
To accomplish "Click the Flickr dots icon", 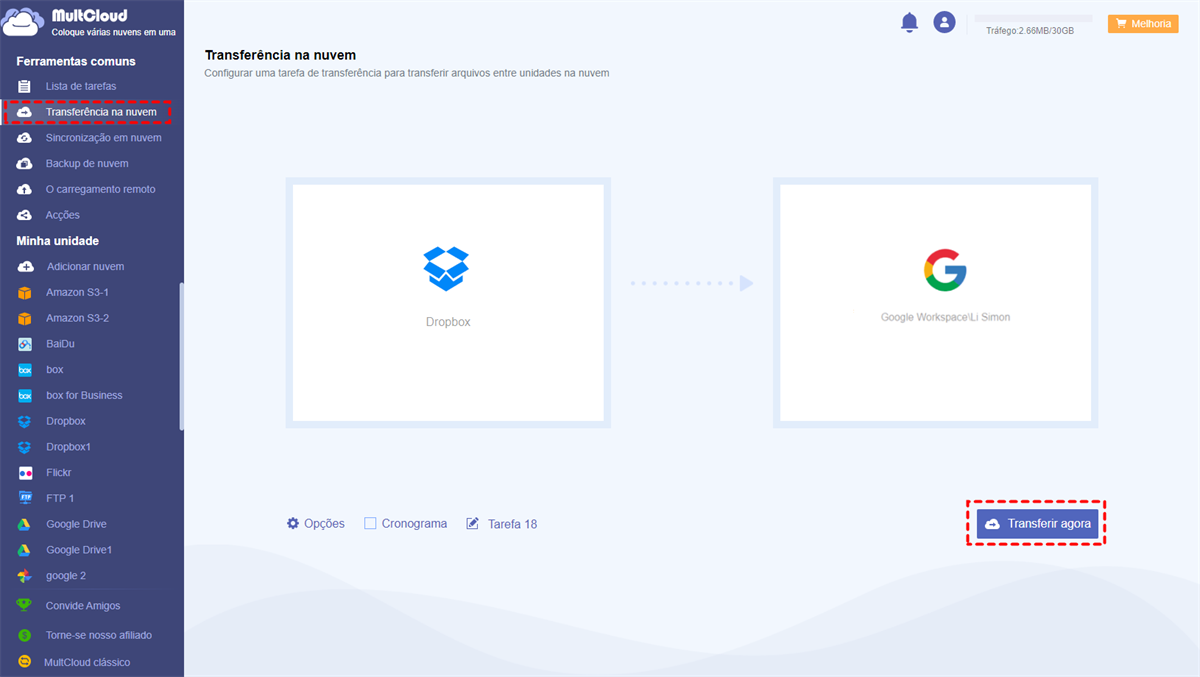I will [25, 473].
